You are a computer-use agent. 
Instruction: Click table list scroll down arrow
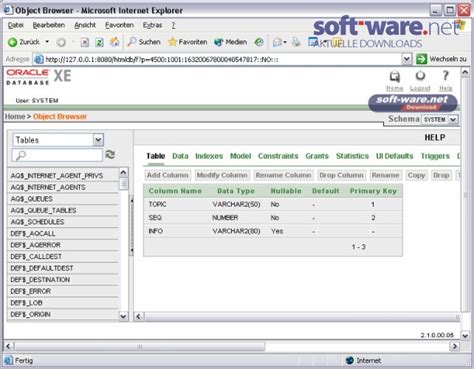pyautogui.click(x=123, y=316)
